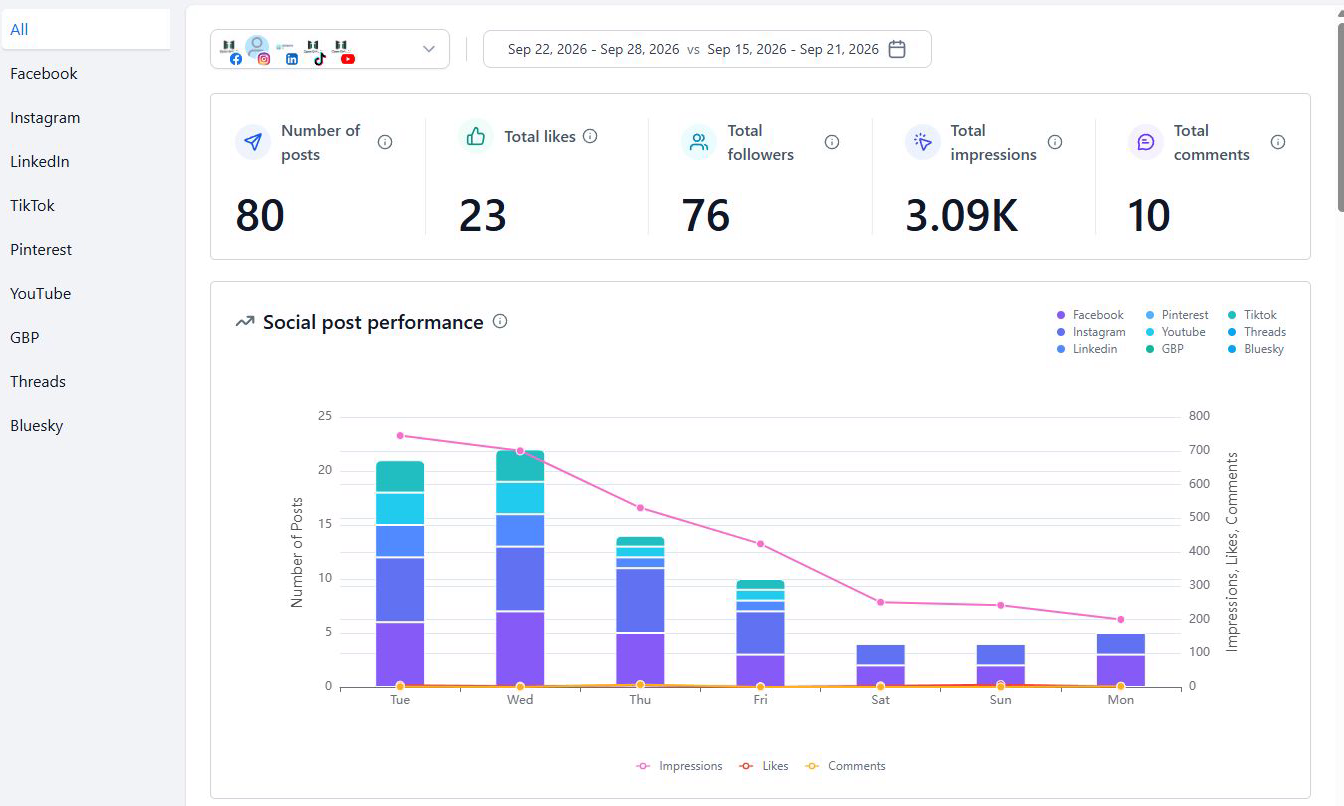Click the Monday stacked bar

[x=1120, y=660]
